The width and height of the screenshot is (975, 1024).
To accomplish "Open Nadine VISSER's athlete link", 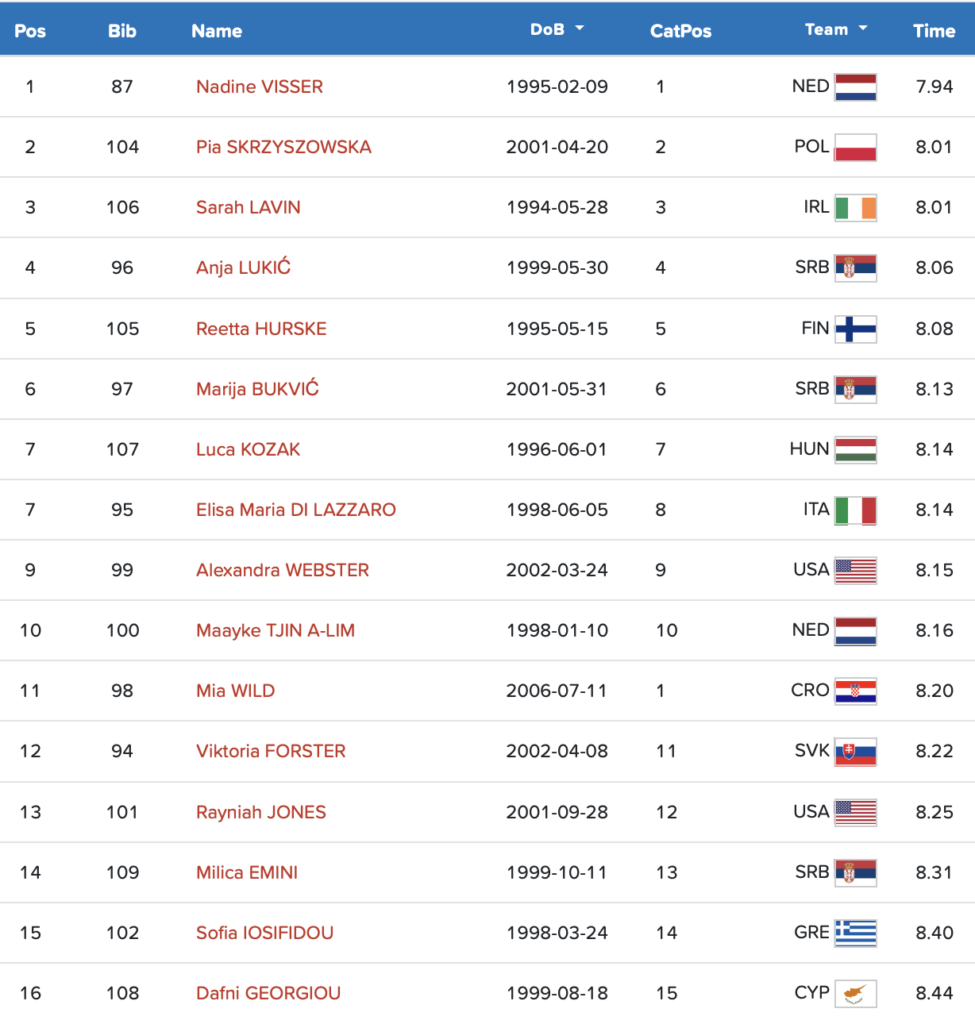I will [x=259, y=87].
